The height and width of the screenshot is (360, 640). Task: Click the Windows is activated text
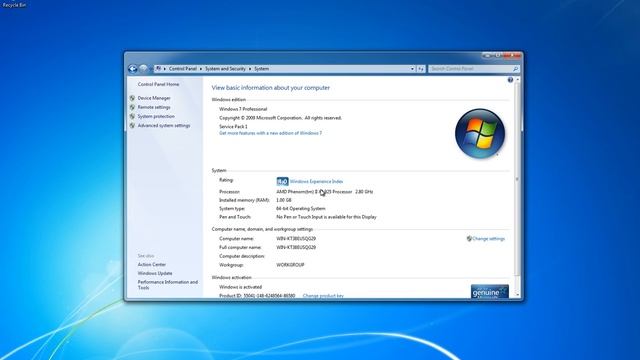240,287
